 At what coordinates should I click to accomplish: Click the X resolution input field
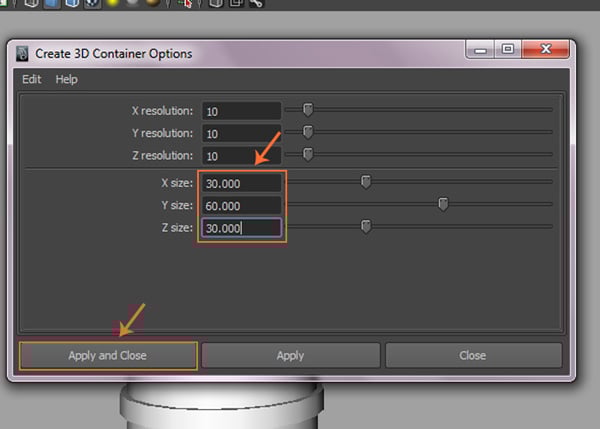point(241,111)
